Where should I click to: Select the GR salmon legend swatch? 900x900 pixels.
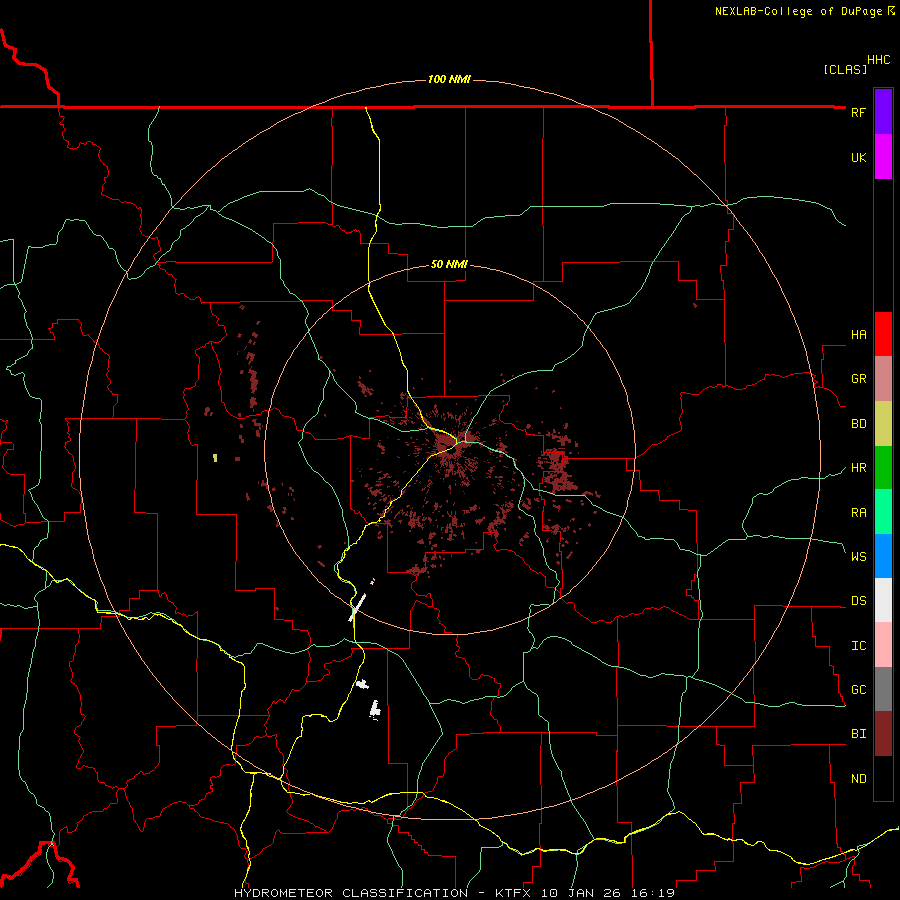coord(883,379)
